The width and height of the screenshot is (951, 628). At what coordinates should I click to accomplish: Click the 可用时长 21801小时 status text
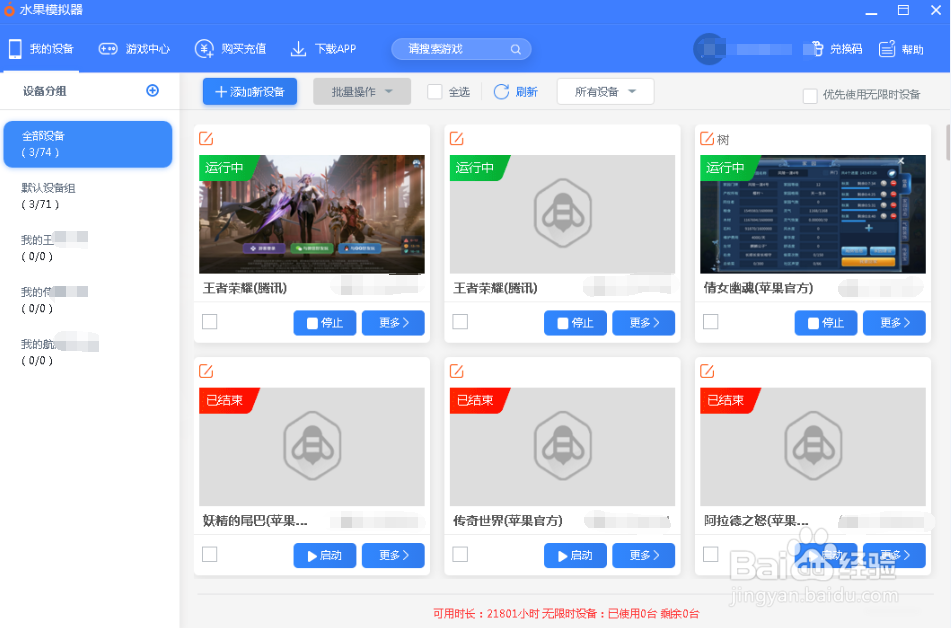point(486,613)
